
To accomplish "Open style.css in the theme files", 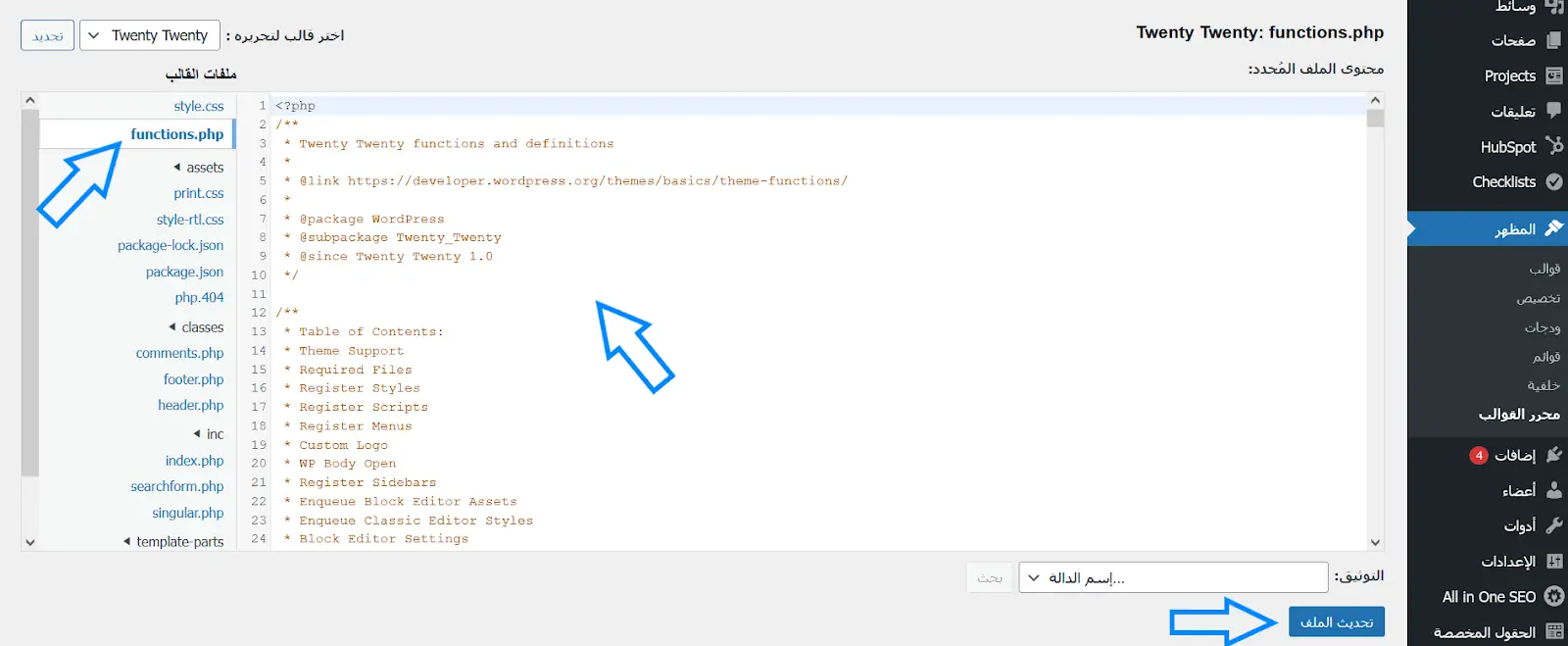I will [x=199, y=106].
